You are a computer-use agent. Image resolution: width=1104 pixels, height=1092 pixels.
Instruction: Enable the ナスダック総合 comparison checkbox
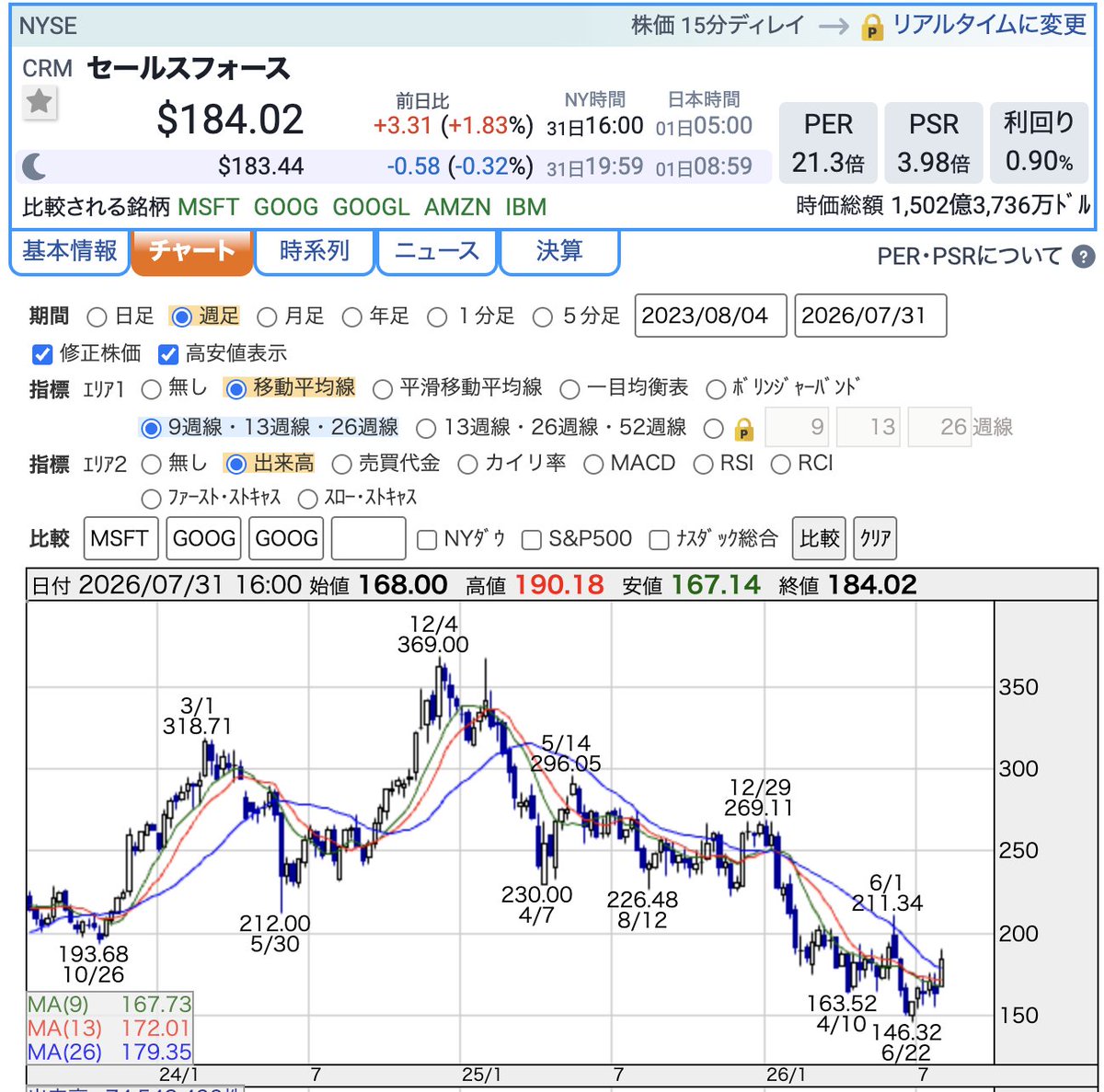pos(659,540)
